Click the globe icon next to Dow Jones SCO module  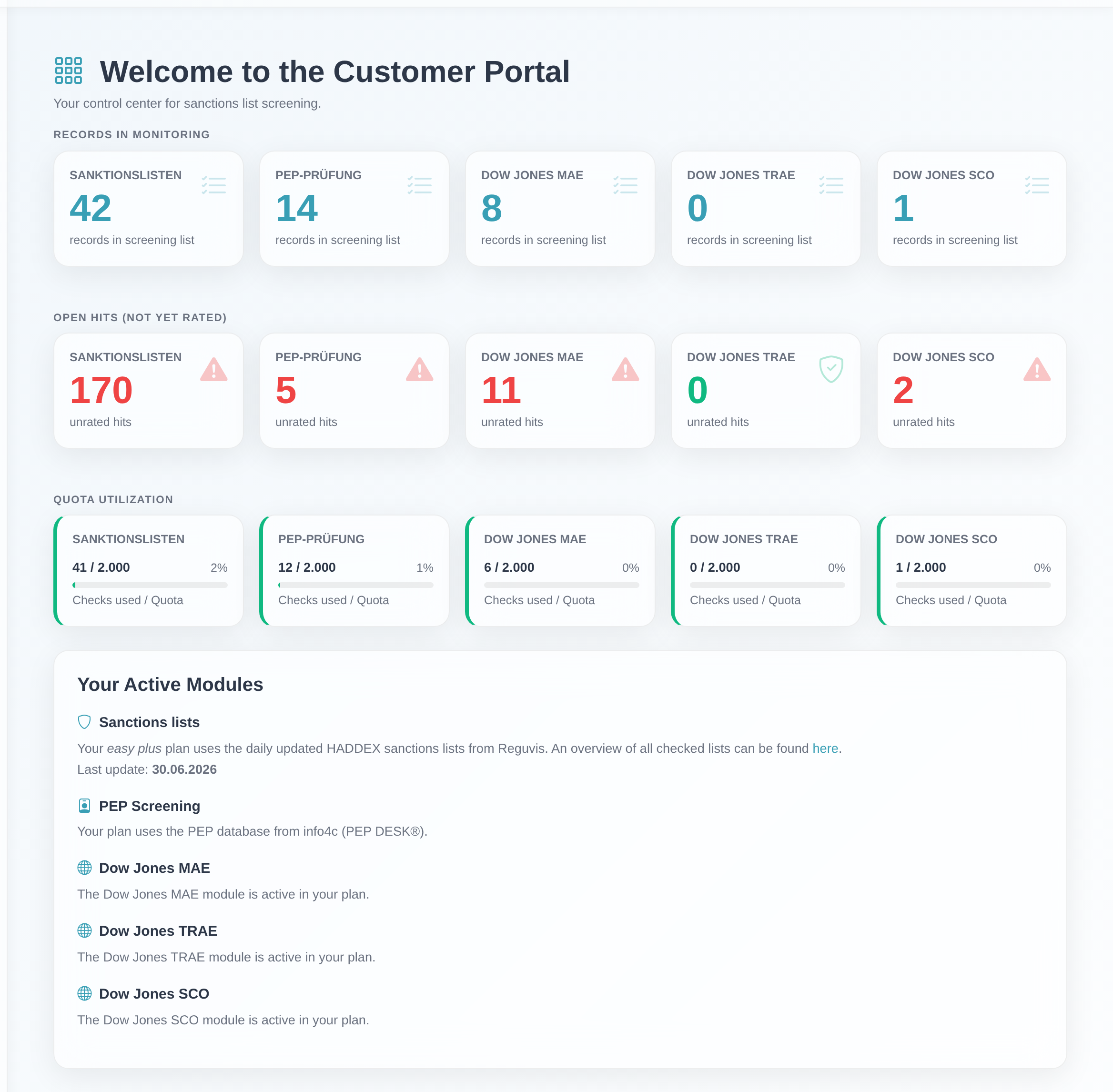tap(84, 993)
